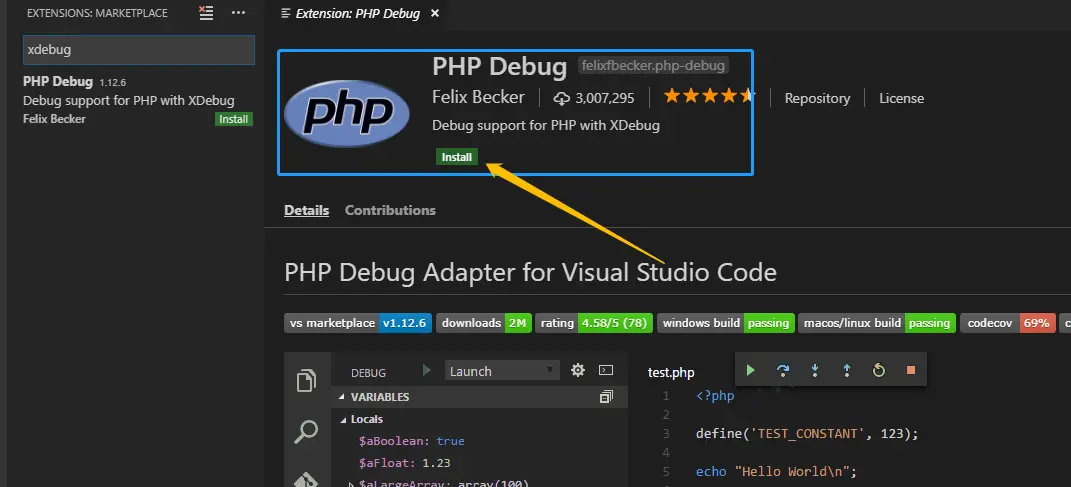Click codecov 69% badge

(x=1007, y=323)
